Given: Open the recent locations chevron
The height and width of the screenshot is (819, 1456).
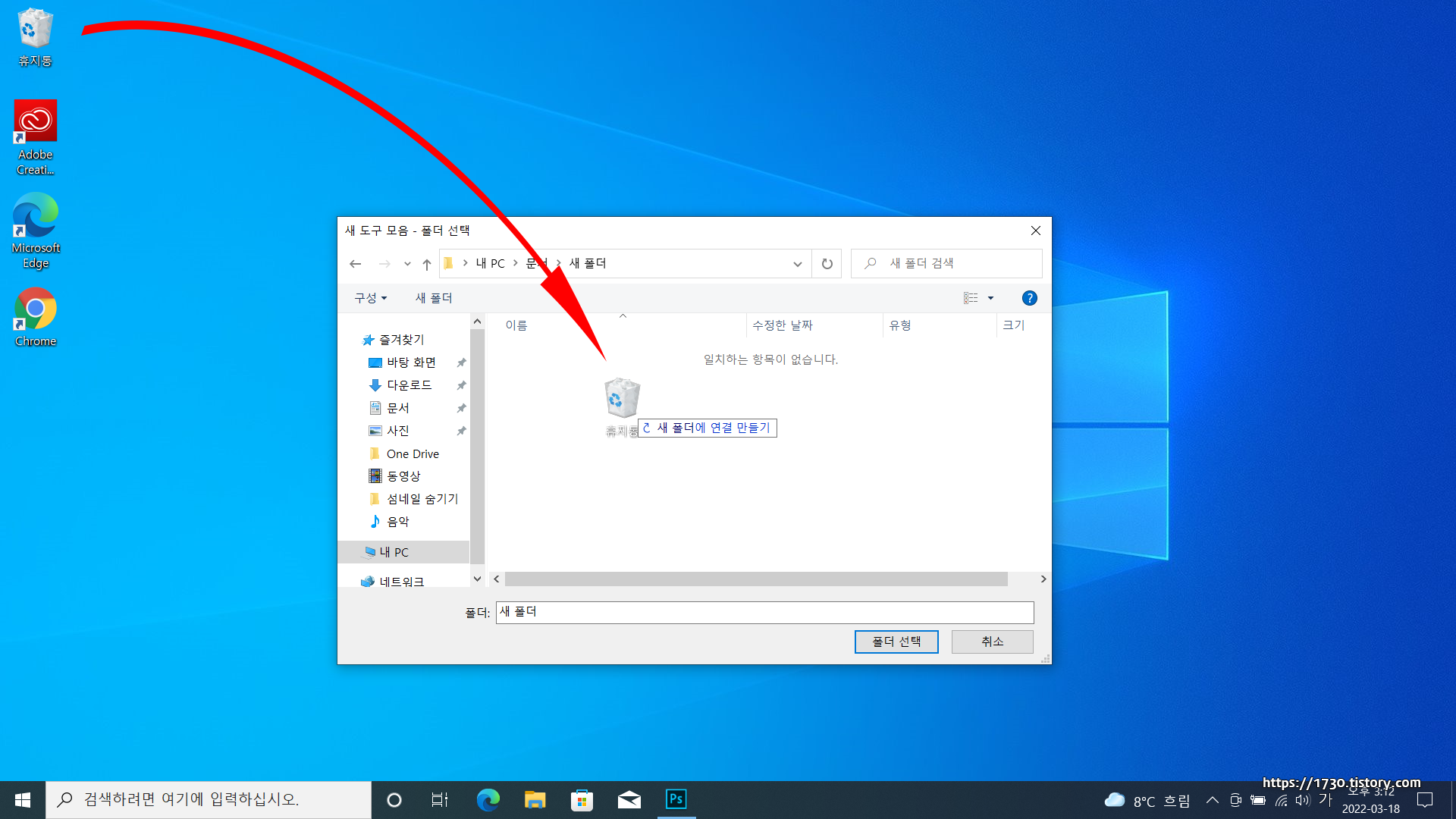Looking at the screenshot, I should [407, 264].
